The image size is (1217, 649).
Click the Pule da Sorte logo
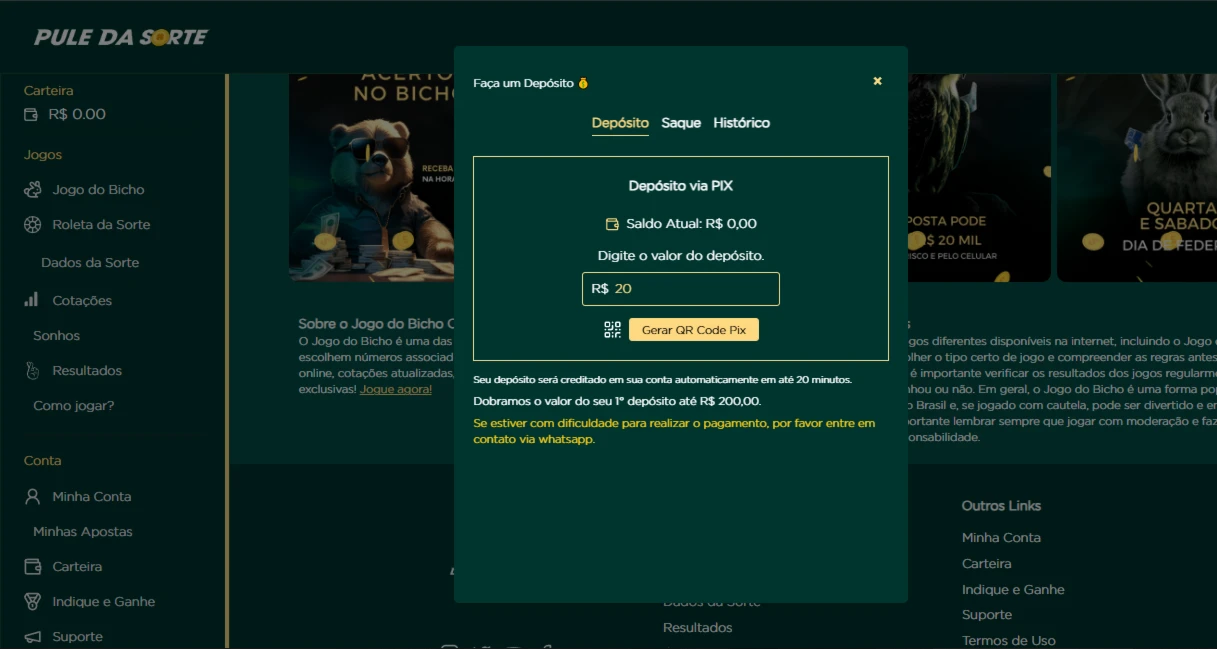[121, 37]
